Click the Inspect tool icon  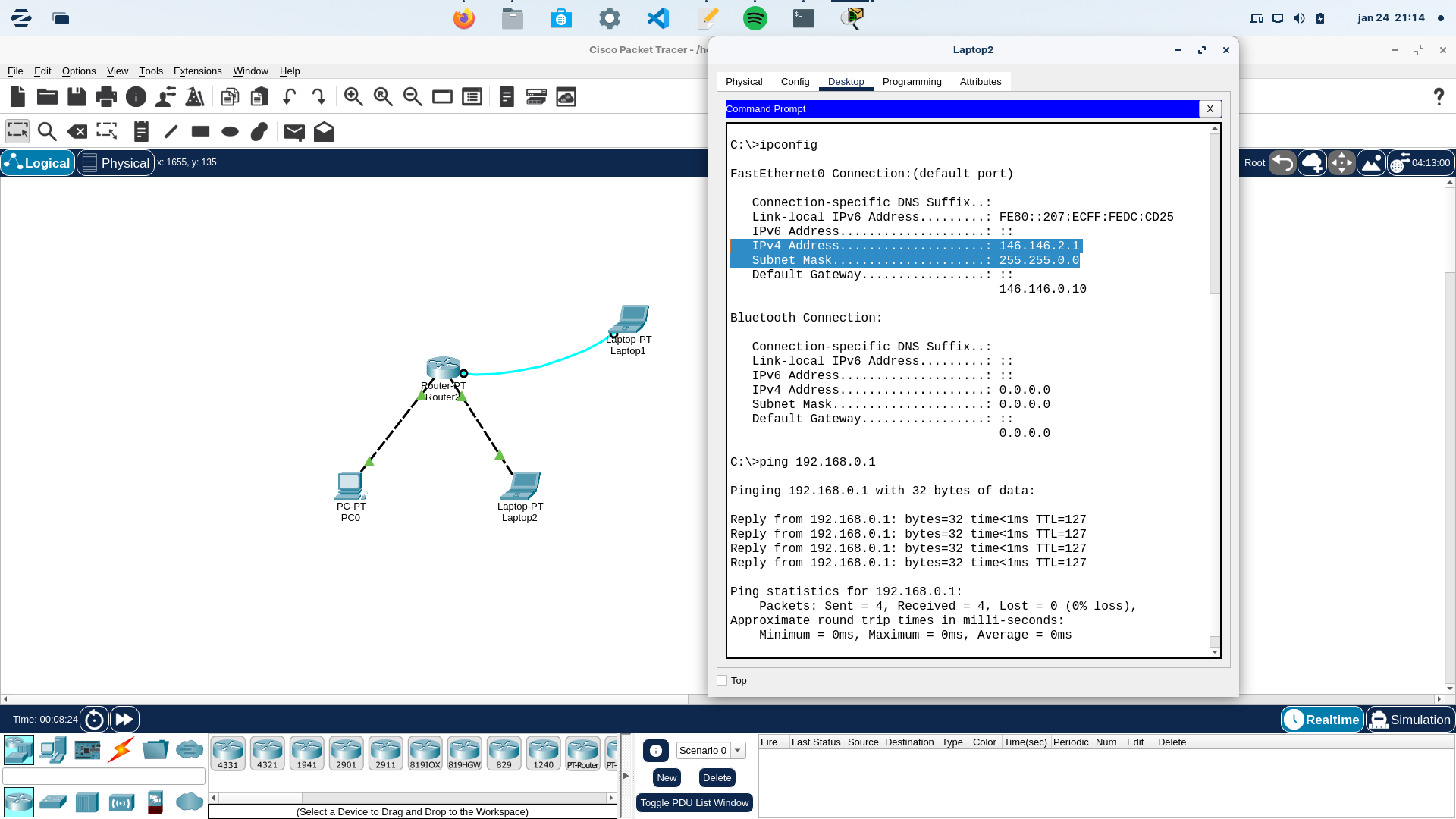click(47, 131)
